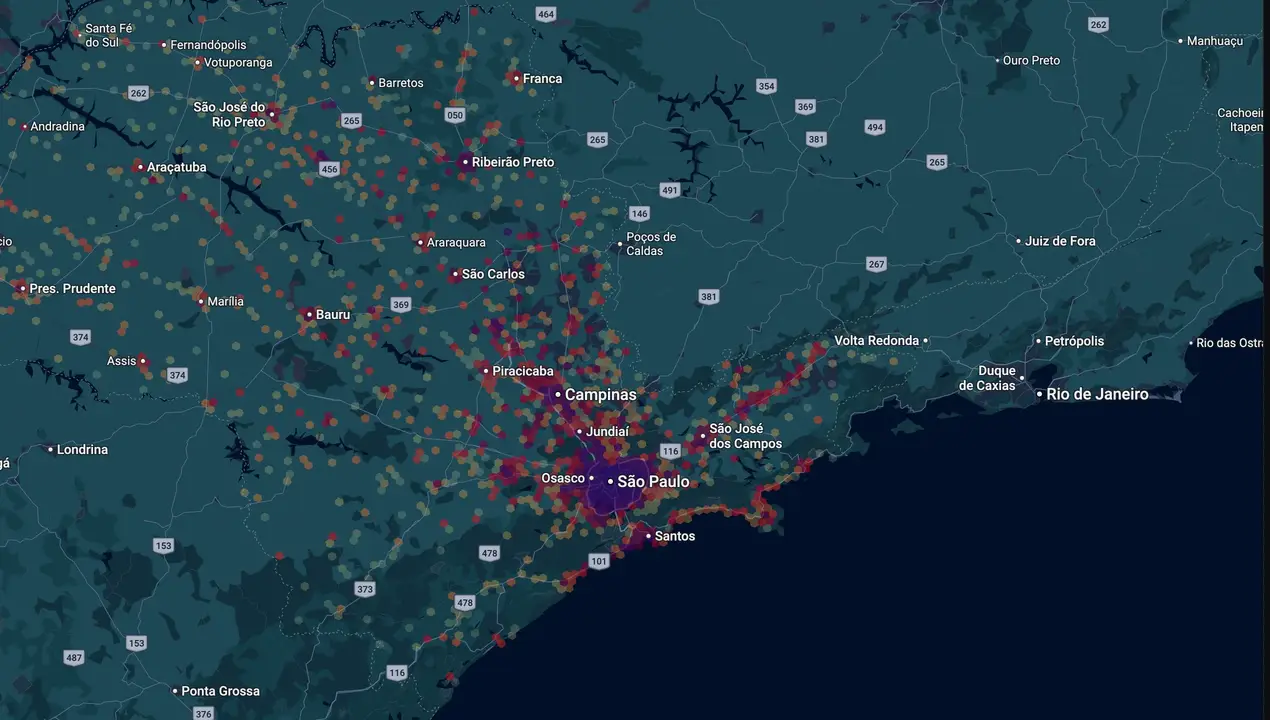Image resolution: width=1270 pixels, height=720 pixels.
Task: Click the Bauru city marker
Action: (x=309, y=315)
